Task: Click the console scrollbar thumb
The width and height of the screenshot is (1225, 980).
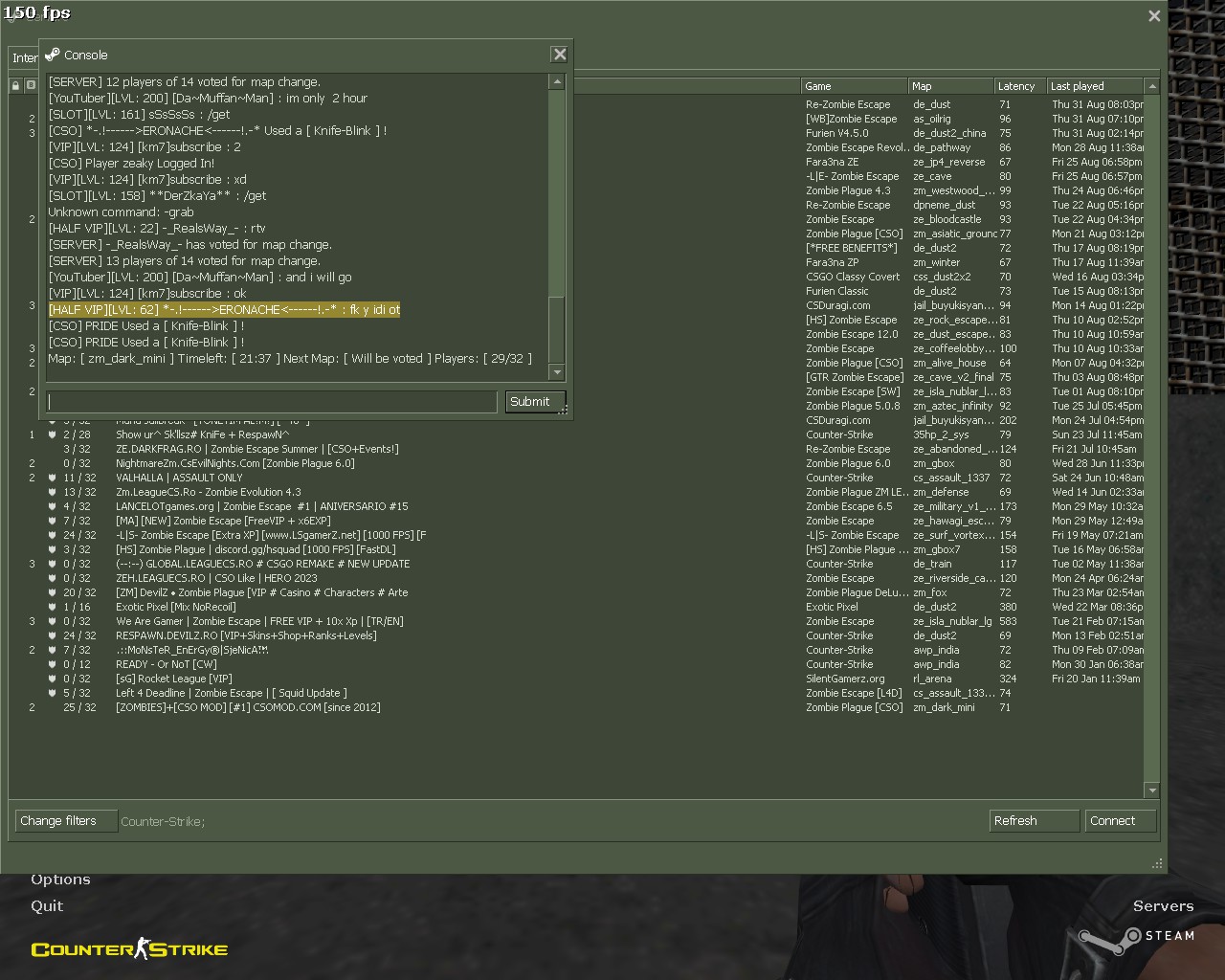Action: [556, 330]
